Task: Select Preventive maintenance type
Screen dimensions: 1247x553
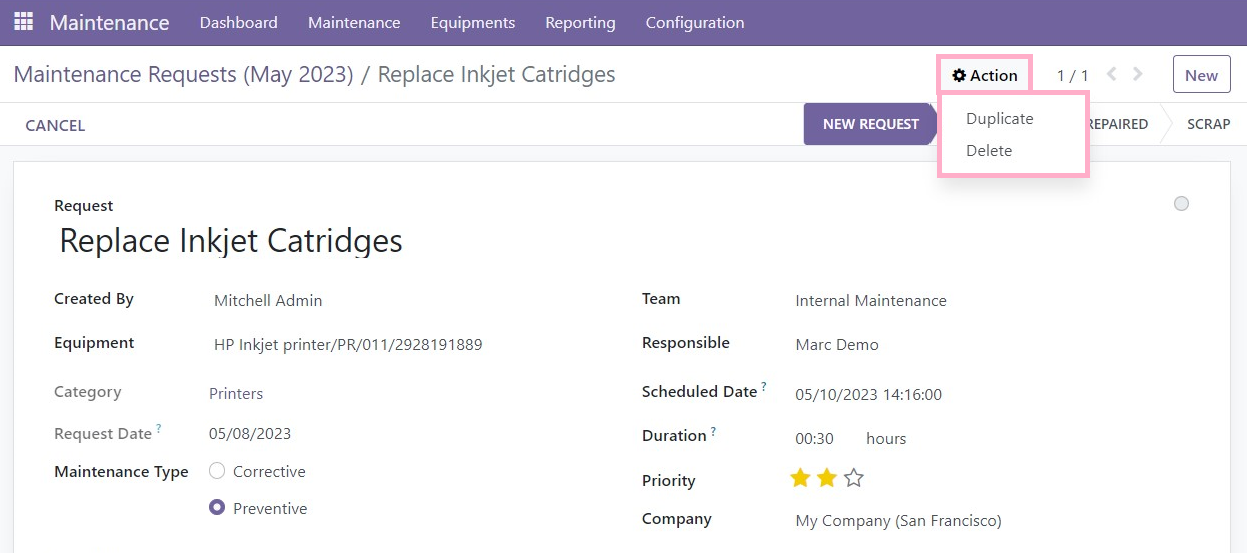Action: (x=217, y=508)
